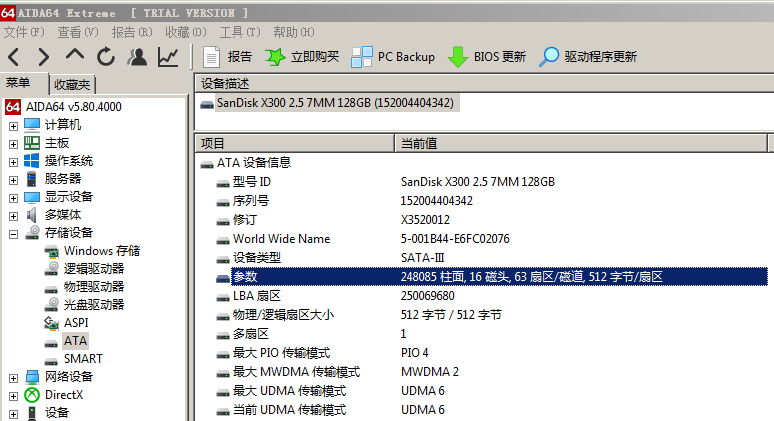Open the 文件(F) menu
Image resolution: width=774 pixels, height=421 pixels.
click(24, 32)
